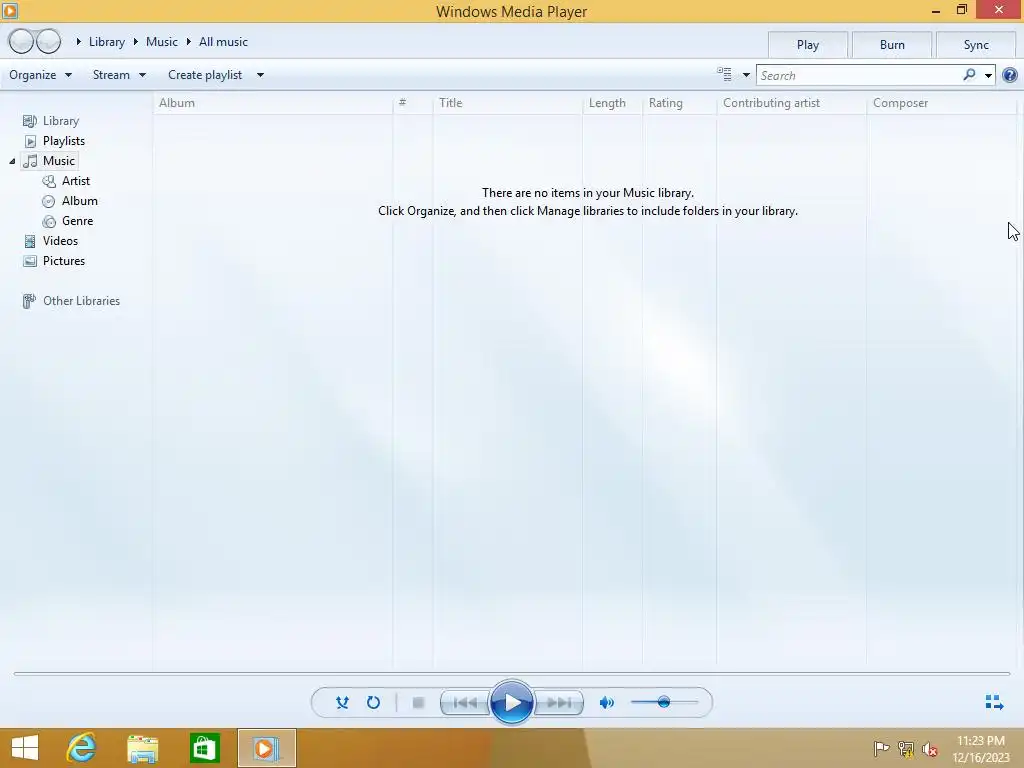Toggle repeat mode button

[373, 703]
